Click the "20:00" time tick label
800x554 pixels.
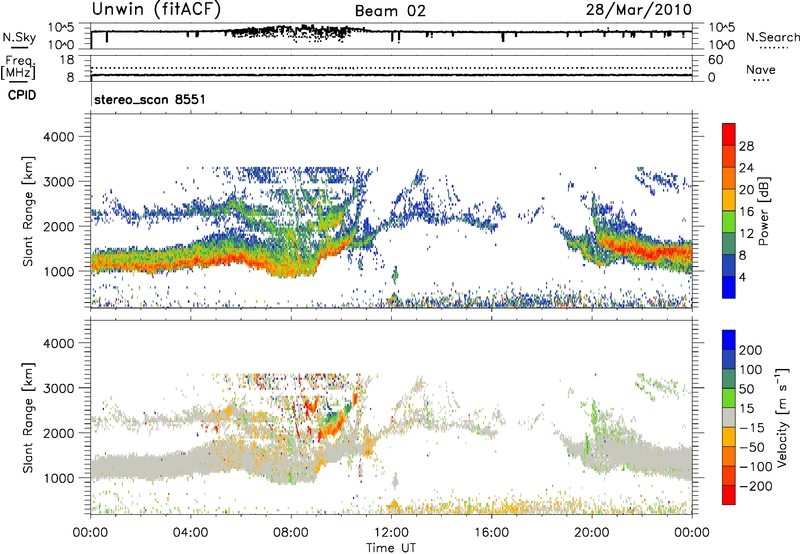pos(591,533)
